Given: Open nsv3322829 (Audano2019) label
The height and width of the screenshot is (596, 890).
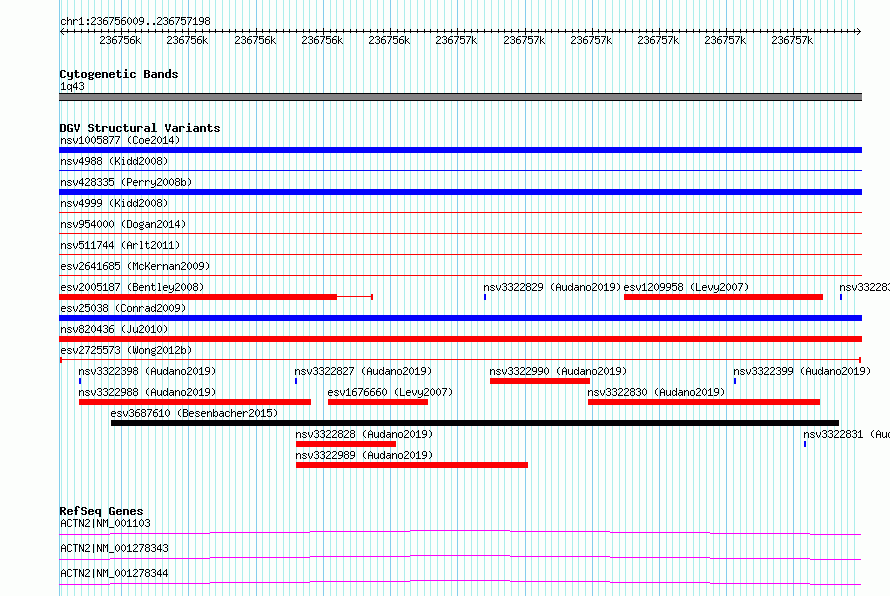Looking at the screenshot, I should tap(552, 287).
